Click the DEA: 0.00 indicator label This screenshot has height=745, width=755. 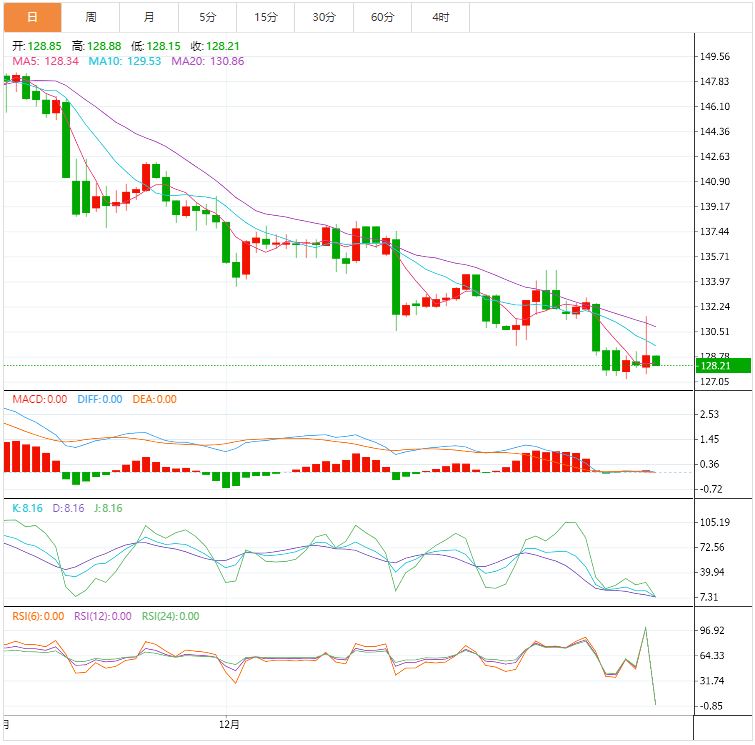[x=155, y=399]
